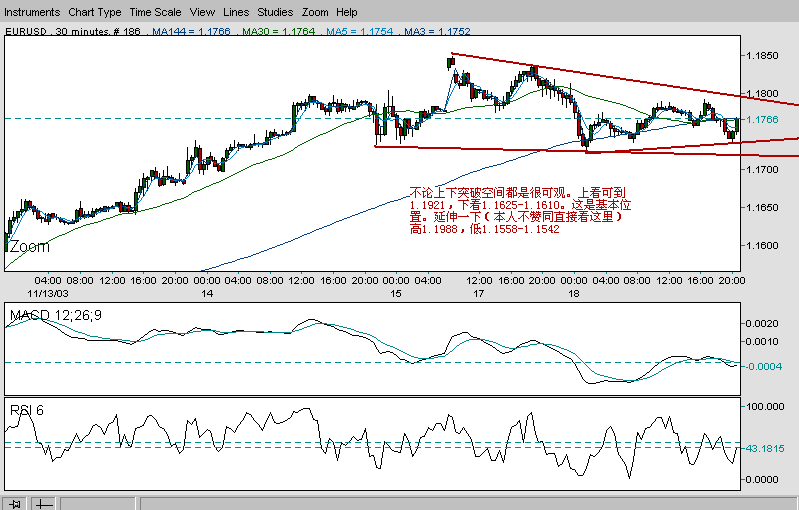Click the RSI 6 study label
This screenshot has width=799, height=510.
tap(26, 410)
